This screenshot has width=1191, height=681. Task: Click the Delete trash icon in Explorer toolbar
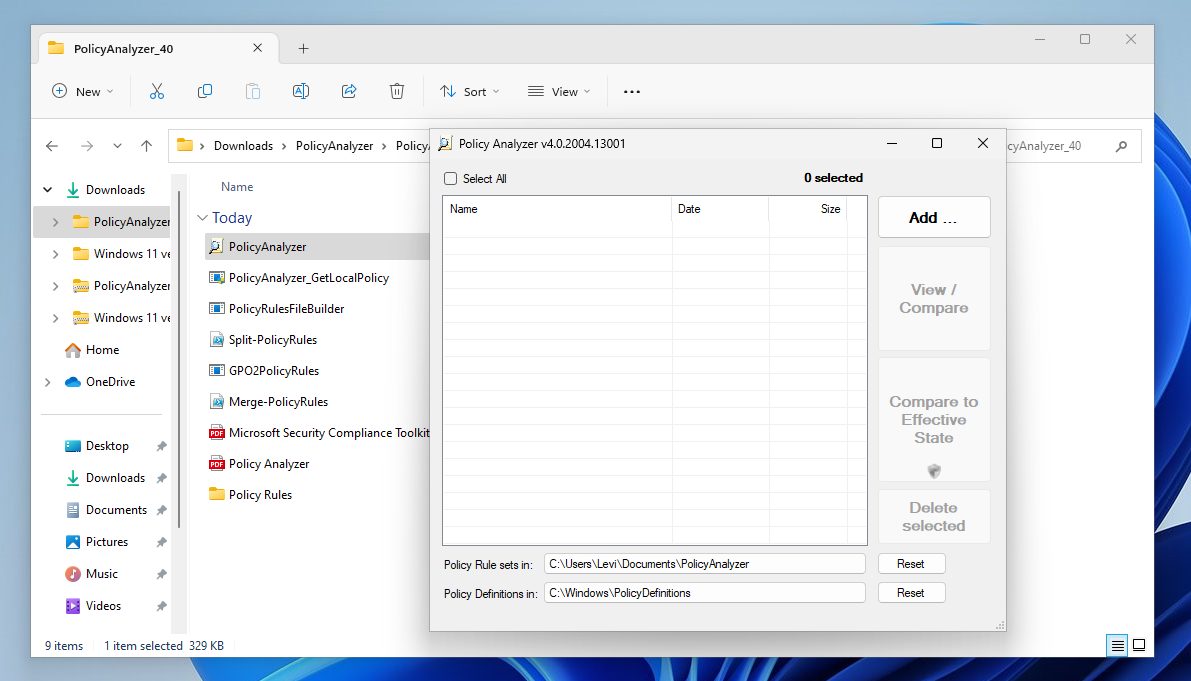[x=396, y=91]
